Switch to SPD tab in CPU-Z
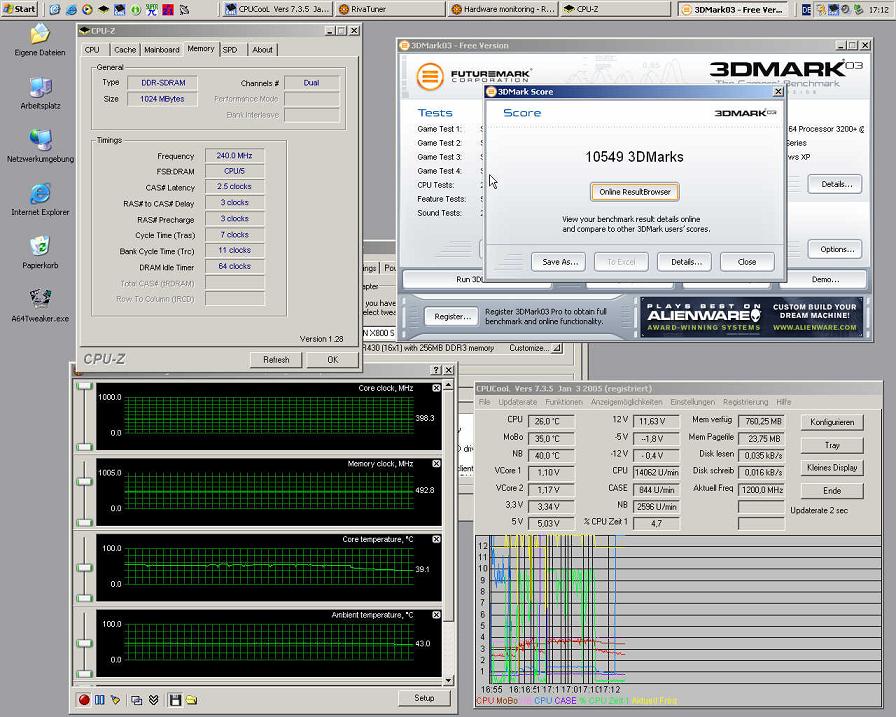896x717 pixels. pyautogui.click(x=230, y=50)
